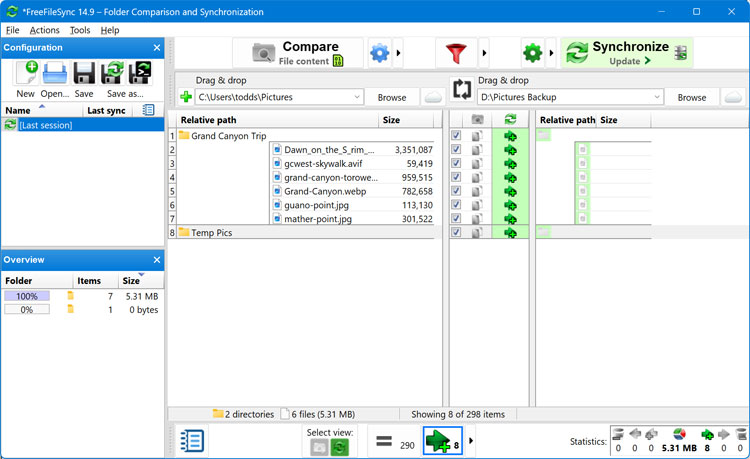Select Temp Pics folder row
Screen dimensions: 750x459
pyautogui.click(x=304, y=232)
